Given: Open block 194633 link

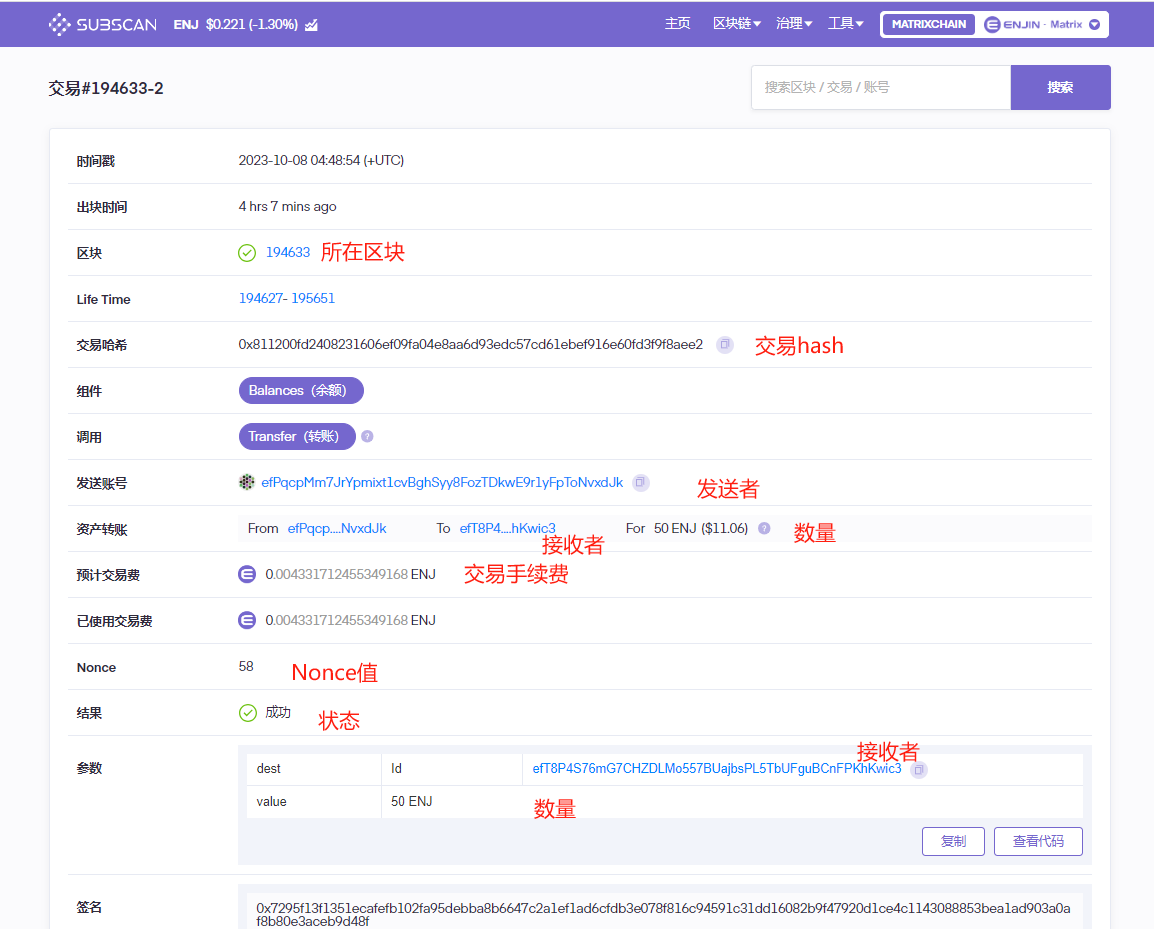Looking at the screenshot, I should click(x=288, y=252).
